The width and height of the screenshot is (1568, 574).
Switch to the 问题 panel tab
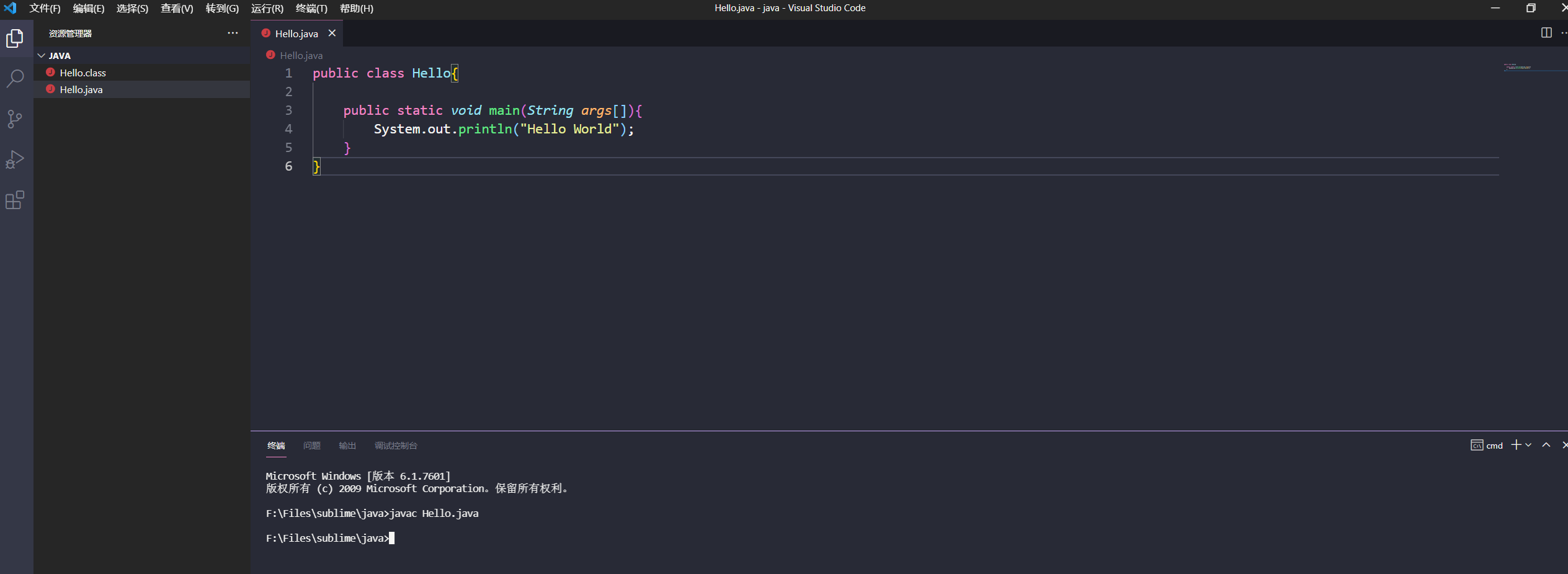coord(312,446)
